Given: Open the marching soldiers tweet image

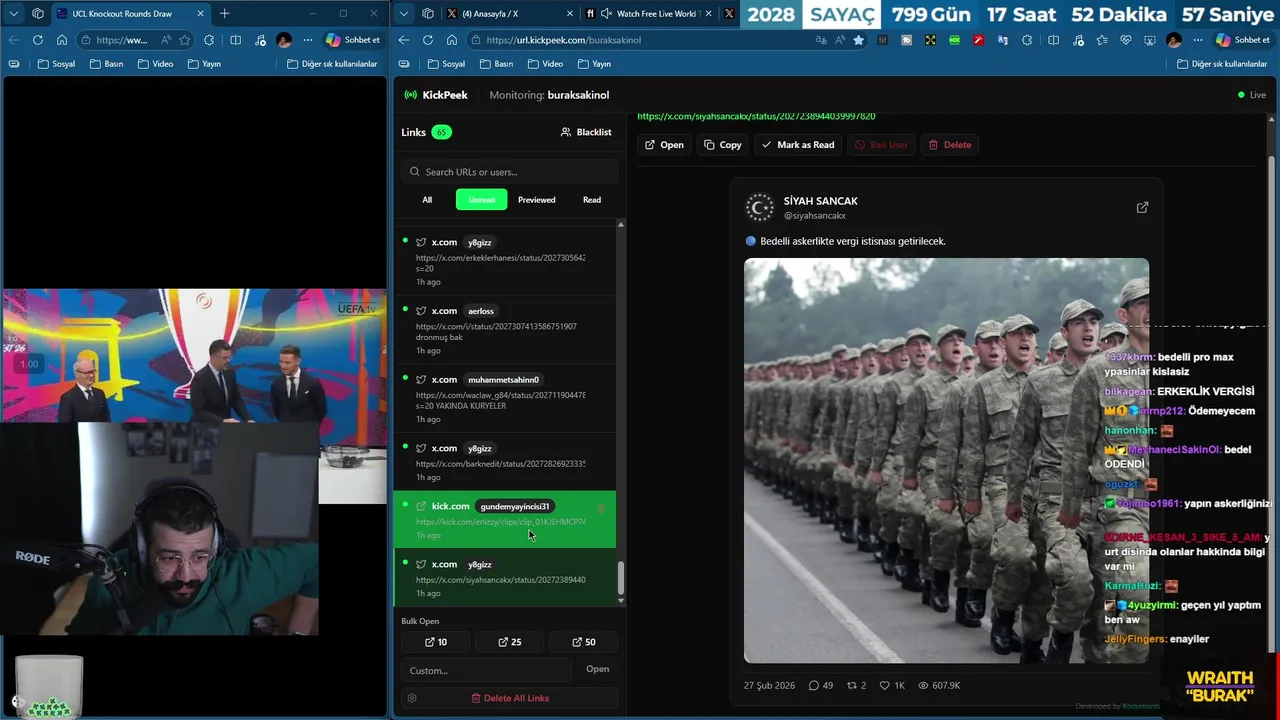Looking at the screenshot, I should click(946, 460).
